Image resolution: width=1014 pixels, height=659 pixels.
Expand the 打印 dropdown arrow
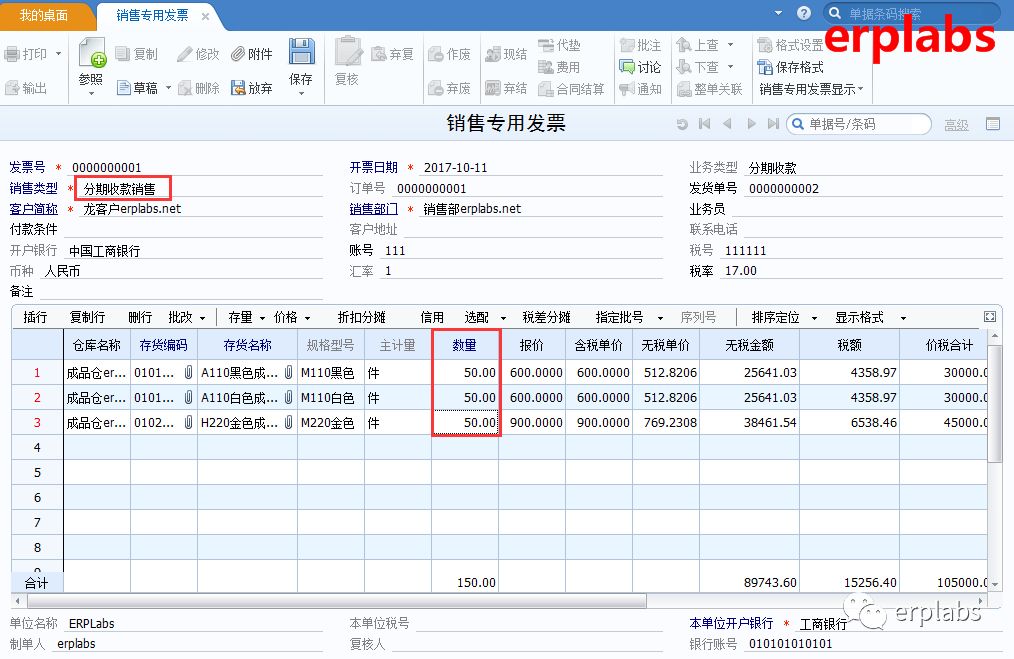(59, 54)
